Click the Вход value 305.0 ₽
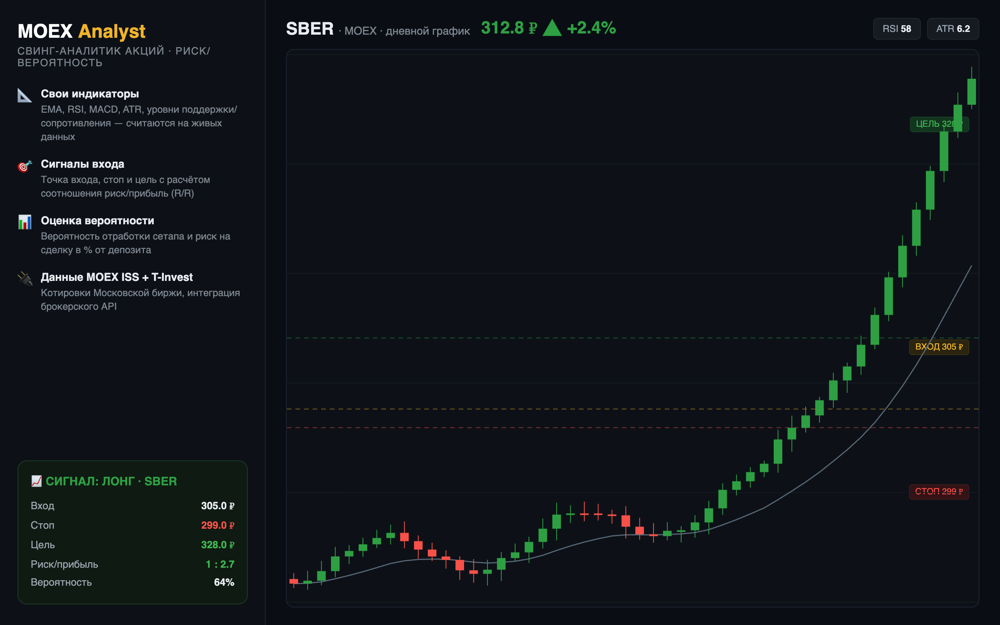Screen dimensions: 1000x625 [217, 506]
